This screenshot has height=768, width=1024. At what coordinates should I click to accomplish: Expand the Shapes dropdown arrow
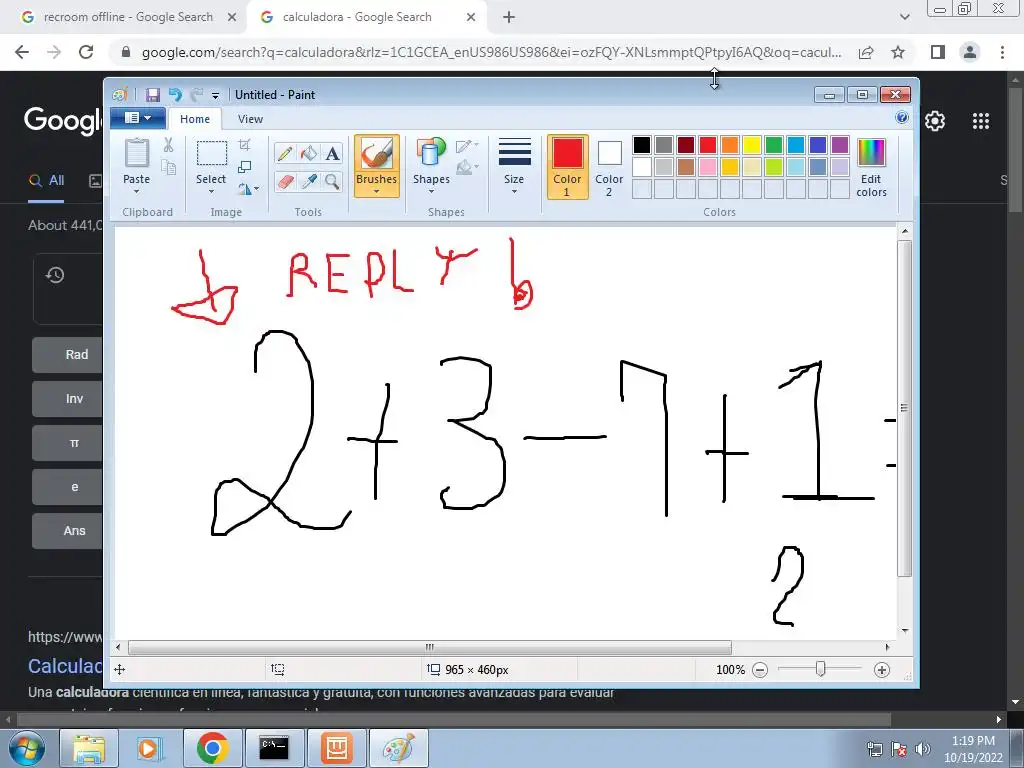pyautogui.click(x=431, y=192)
